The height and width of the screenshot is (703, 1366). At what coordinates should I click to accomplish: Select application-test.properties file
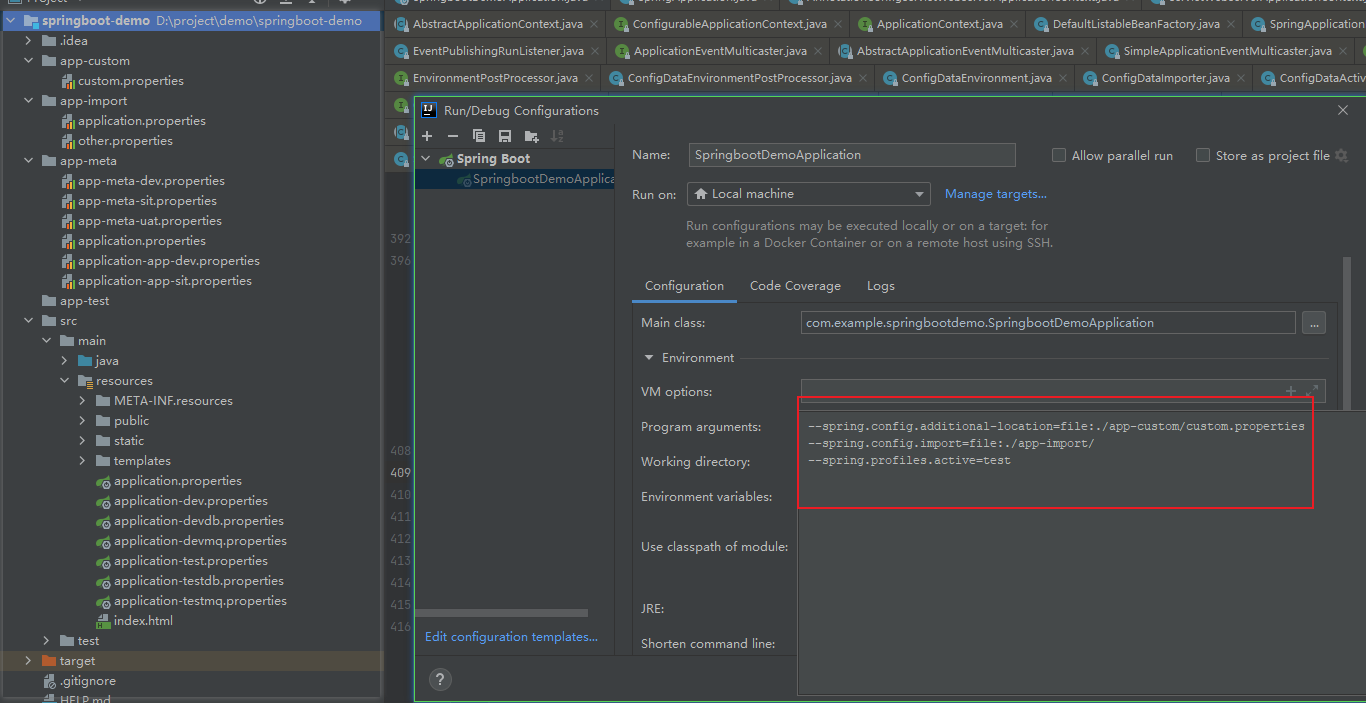[191, 561]
